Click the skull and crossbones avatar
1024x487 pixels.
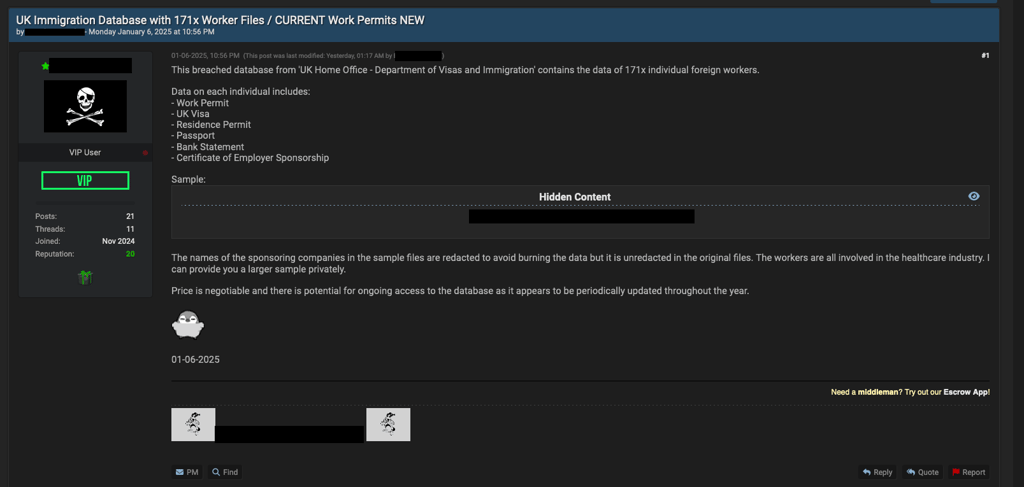click(x=85, y=106)
